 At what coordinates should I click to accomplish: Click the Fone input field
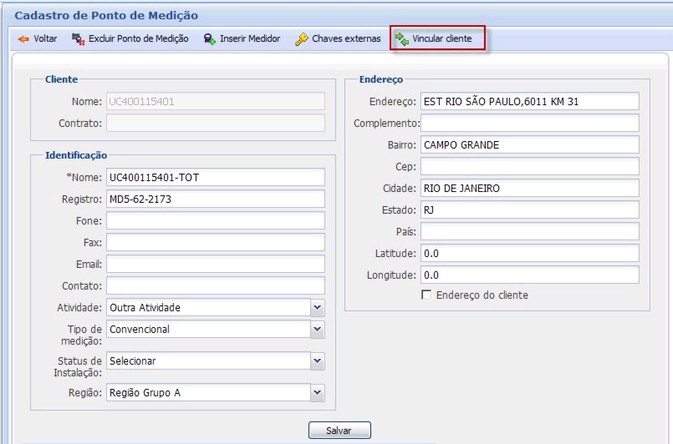coord(216,220)
